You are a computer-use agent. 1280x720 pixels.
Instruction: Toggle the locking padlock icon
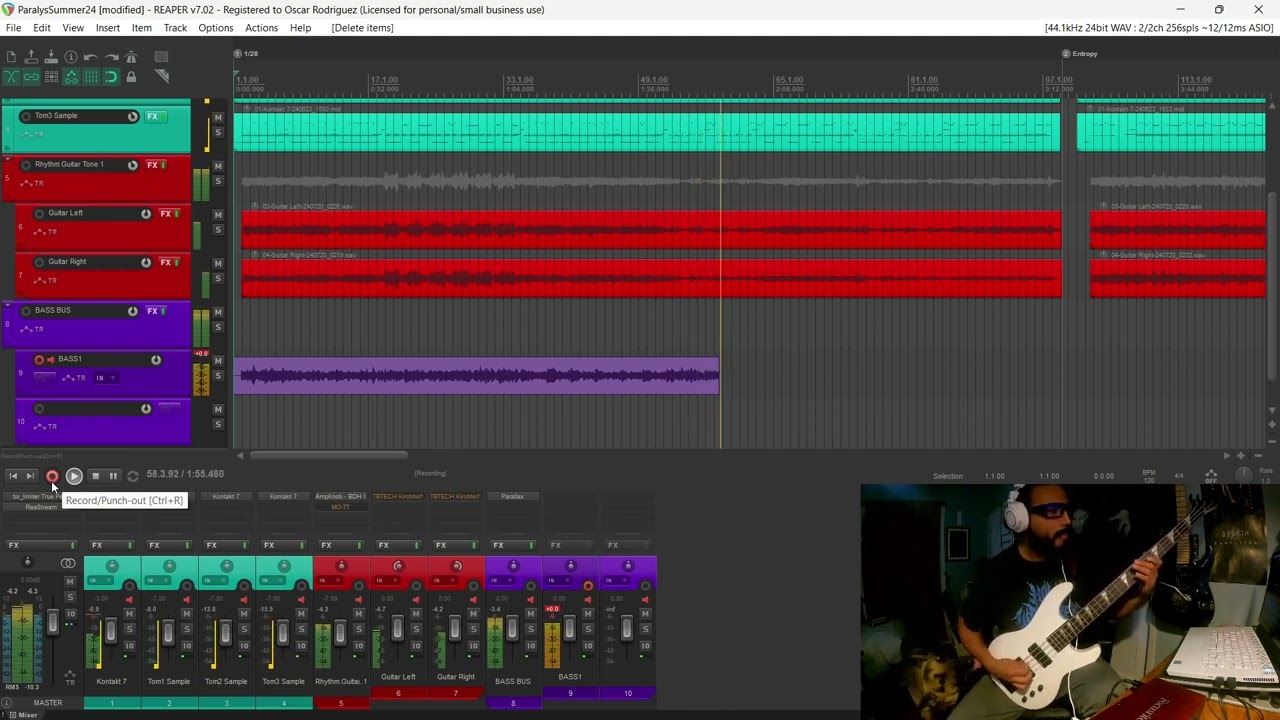point(131,77)
